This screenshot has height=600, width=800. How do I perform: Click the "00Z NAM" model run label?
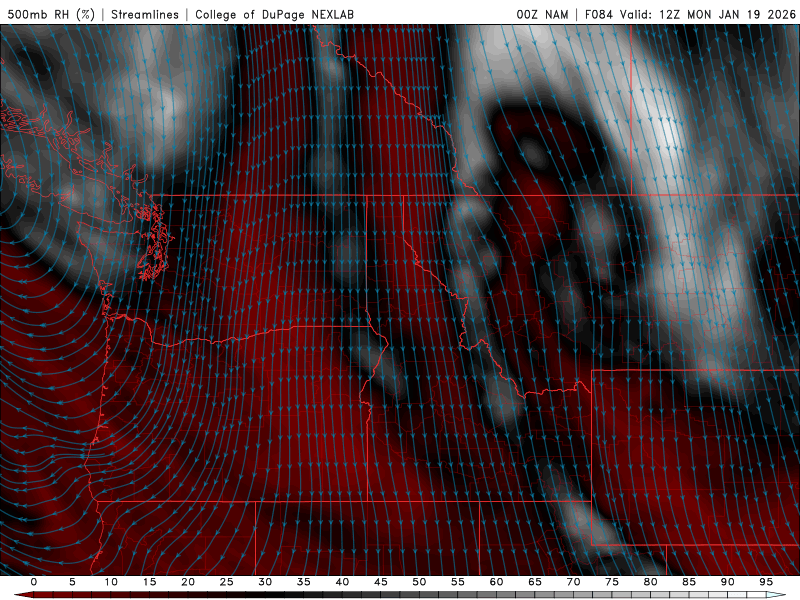coord(542,14)
